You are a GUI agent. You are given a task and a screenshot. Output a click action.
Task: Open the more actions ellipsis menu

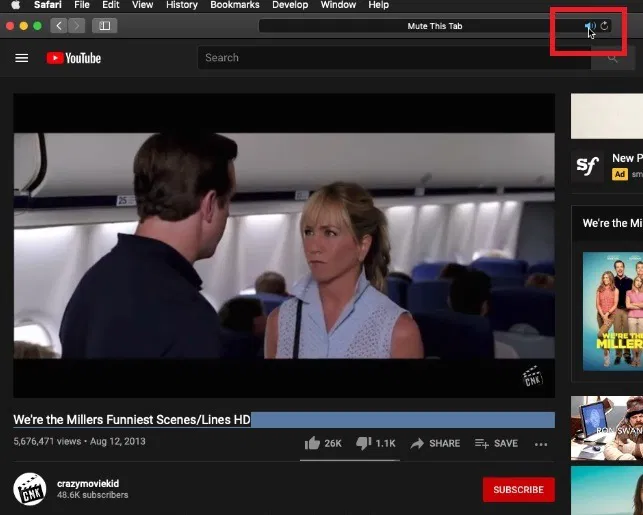[x=541, y=444]
